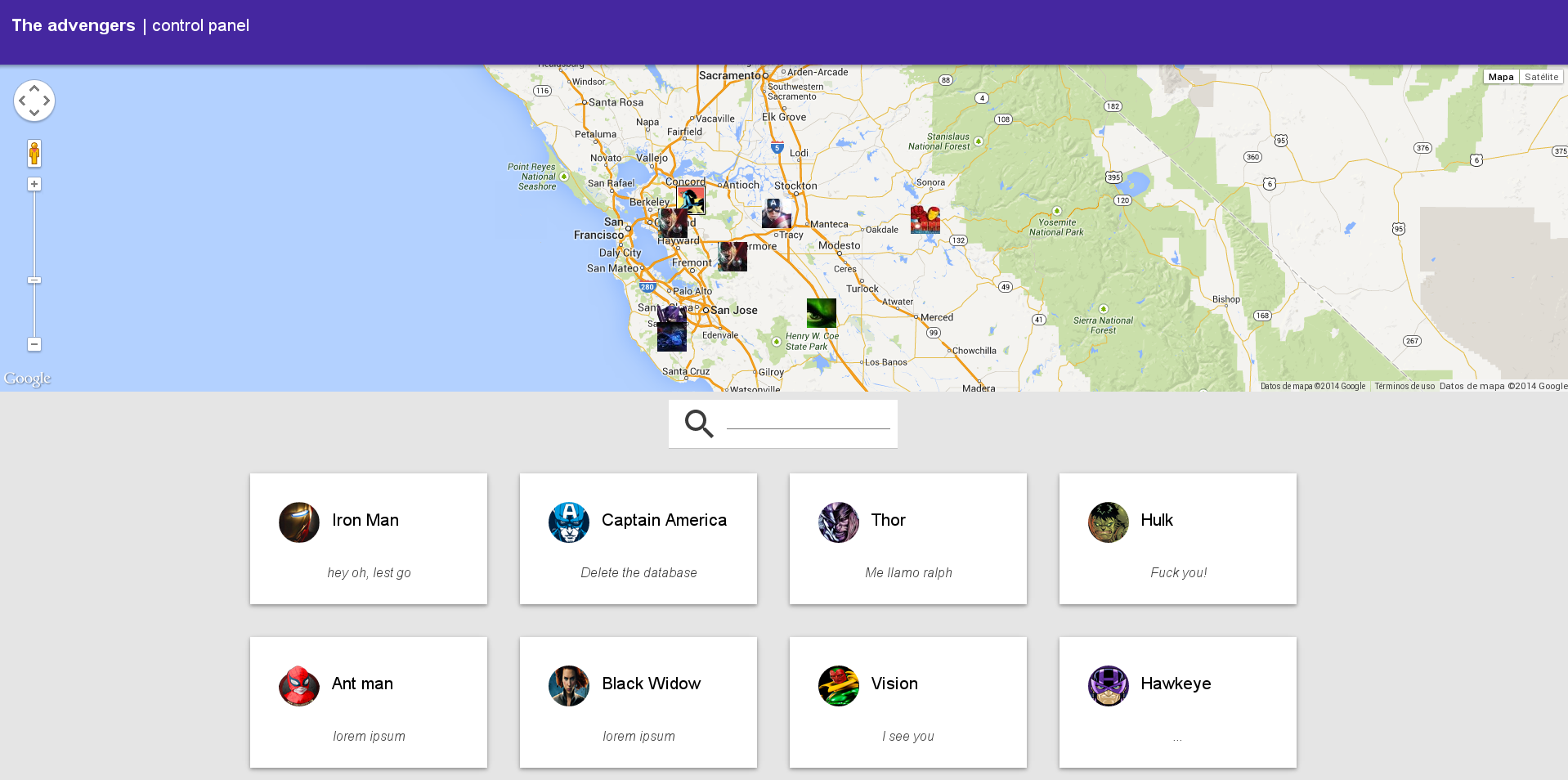Select the dark blue marker near Edenvale
Viewport: 1568px width, 780px height.
pos(672,337)
